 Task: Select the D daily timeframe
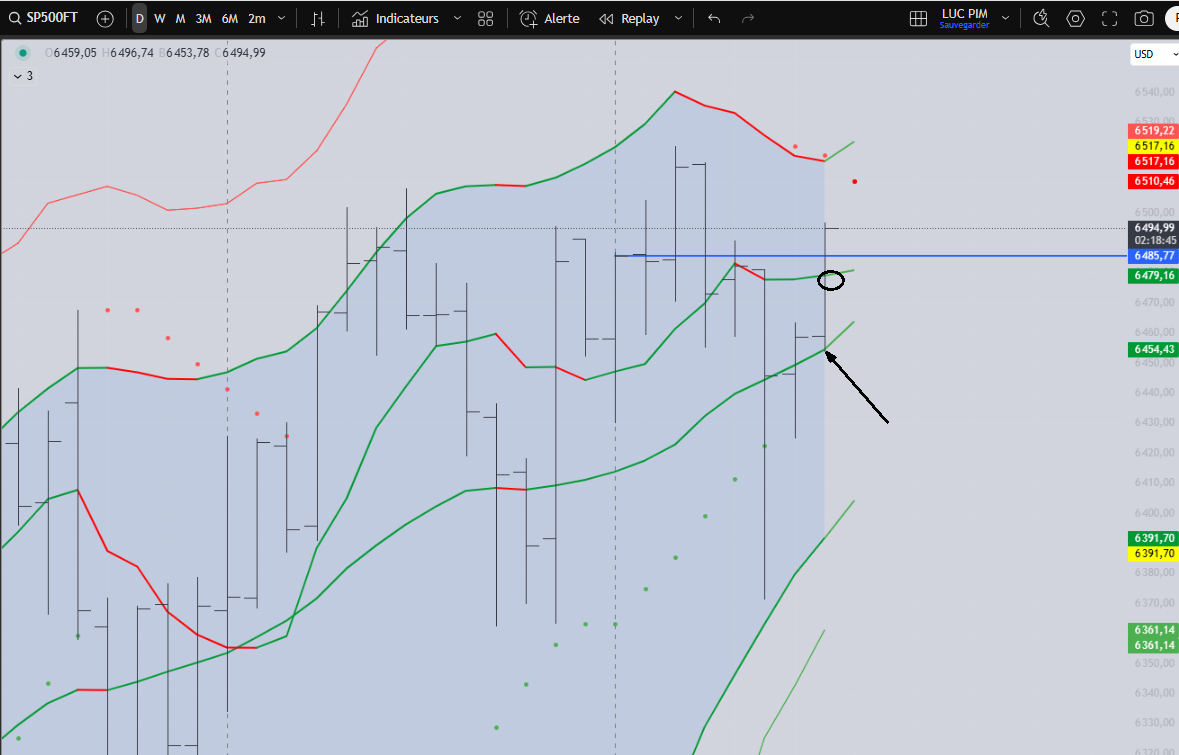[139, 19]
